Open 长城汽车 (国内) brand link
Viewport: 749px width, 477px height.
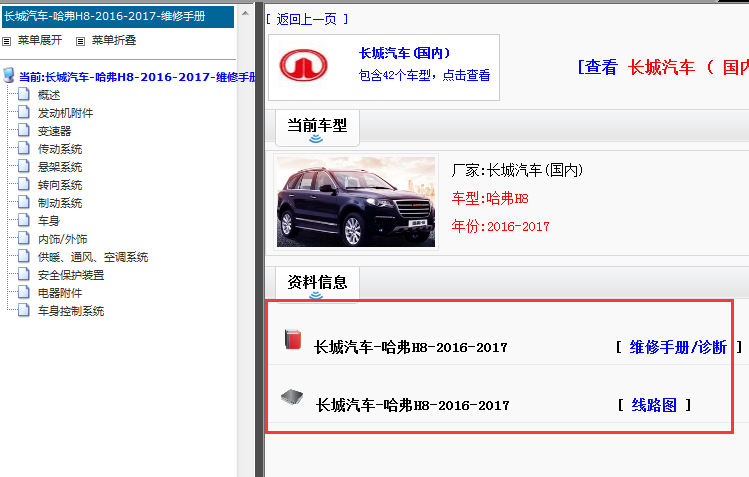pos(405,53)
